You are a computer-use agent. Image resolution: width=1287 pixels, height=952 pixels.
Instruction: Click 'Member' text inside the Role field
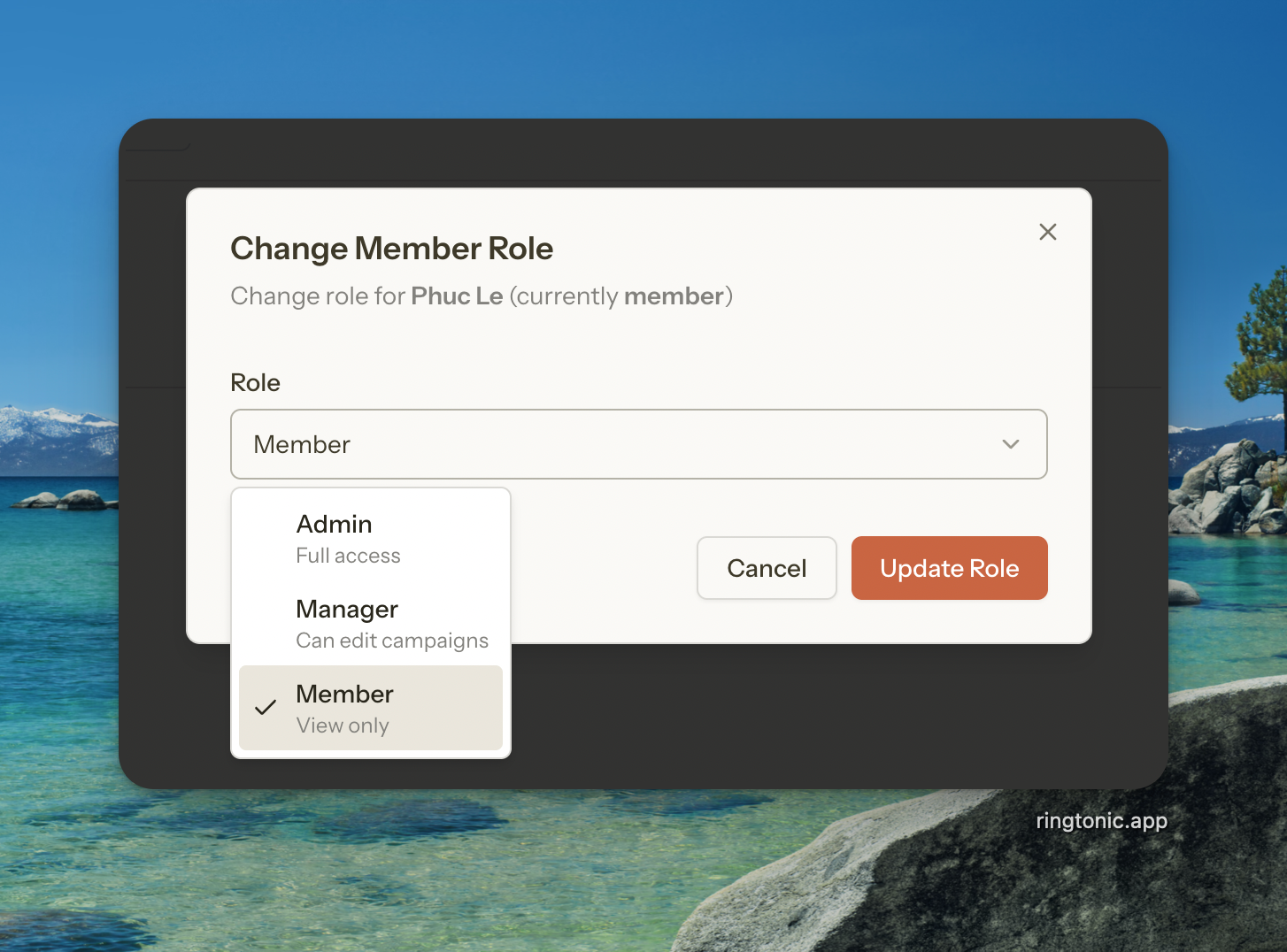click(x=302, y=444)
